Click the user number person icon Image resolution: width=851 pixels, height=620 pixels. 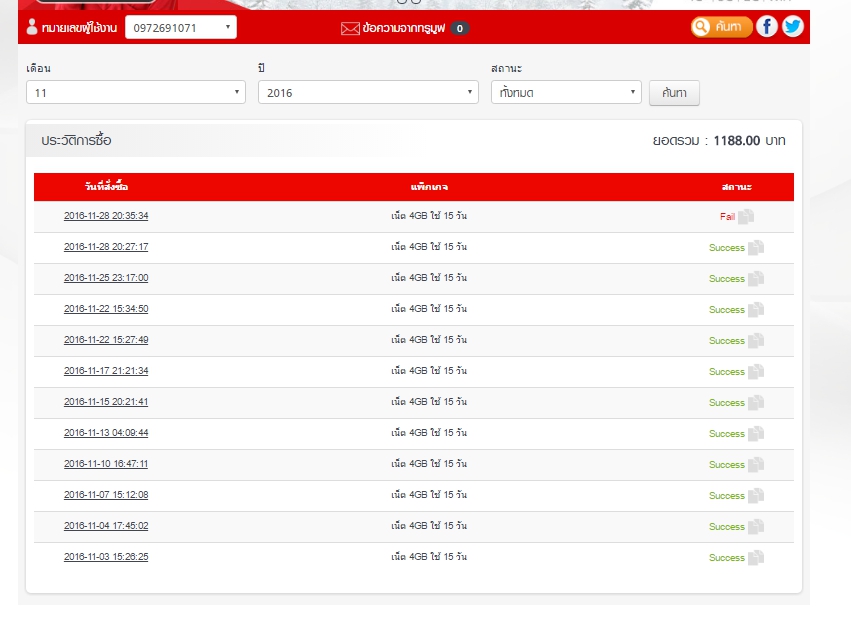coord(32,27)
